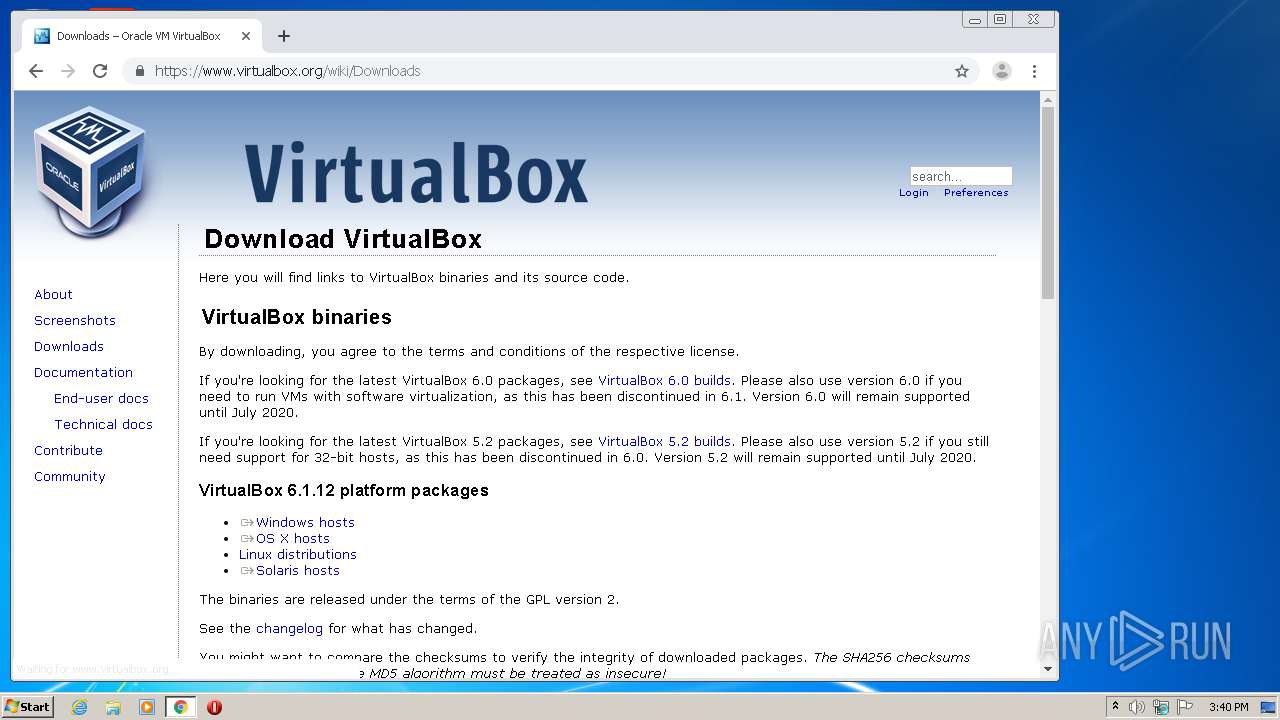Open the network tray icon
1280x720 pixels.
[1161, 707]
